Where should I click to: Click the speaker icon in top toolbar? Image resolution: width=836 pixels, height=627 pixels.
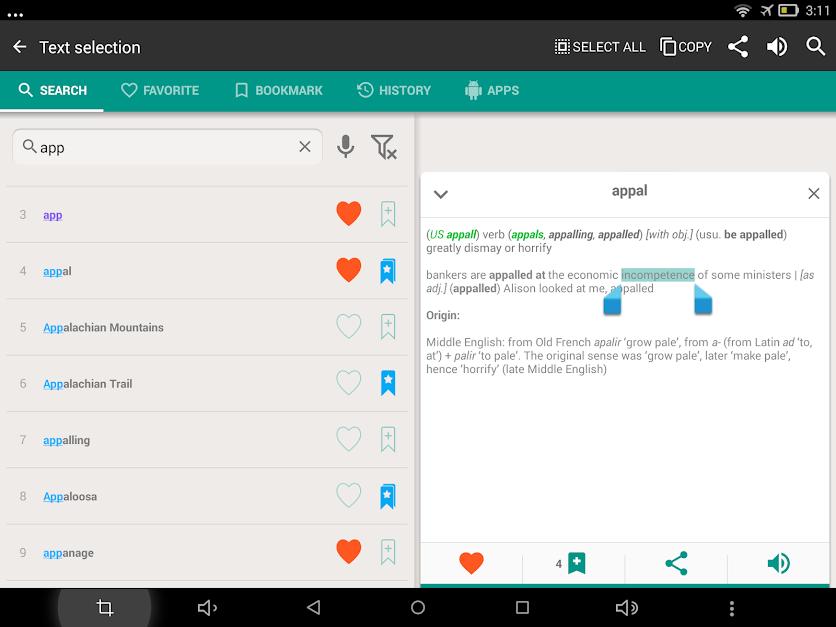point(777,47)
